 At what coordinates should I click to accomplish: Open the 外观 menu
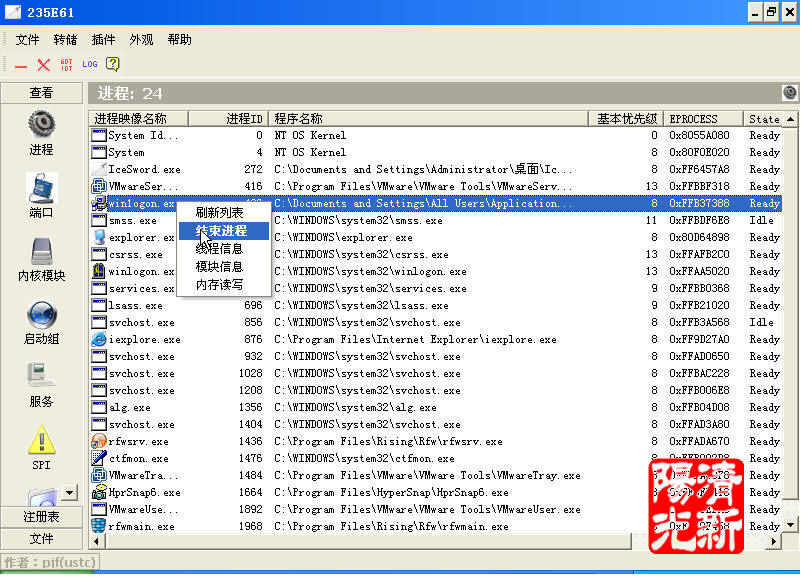pyautogui.click(x=141, y=40)
